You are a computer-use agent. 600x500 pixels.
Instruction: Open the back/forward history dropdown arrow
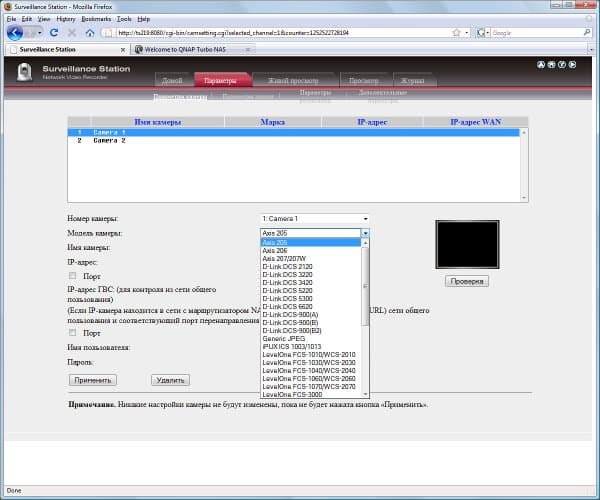(39, 33)
